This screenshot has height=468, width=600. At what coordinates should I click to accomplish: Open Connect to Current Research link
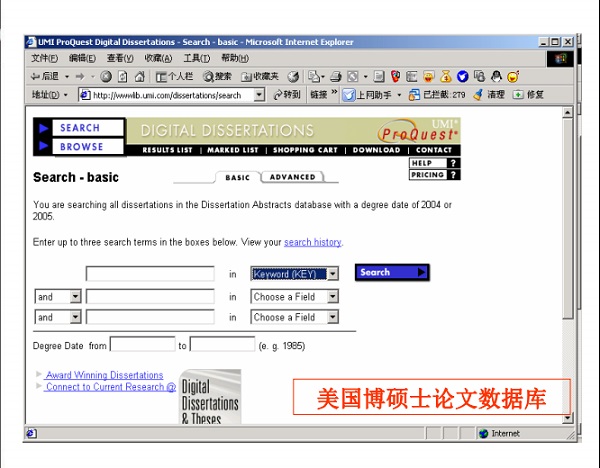click(x=110, y=387)
